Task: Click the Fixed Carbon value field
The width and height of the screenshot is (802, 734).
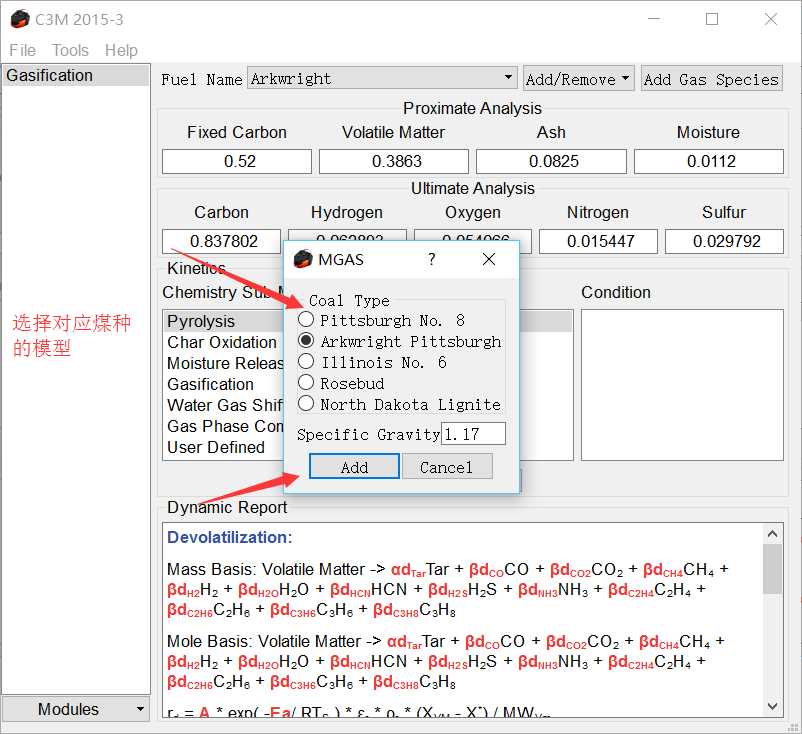Action: click(237, 161)
